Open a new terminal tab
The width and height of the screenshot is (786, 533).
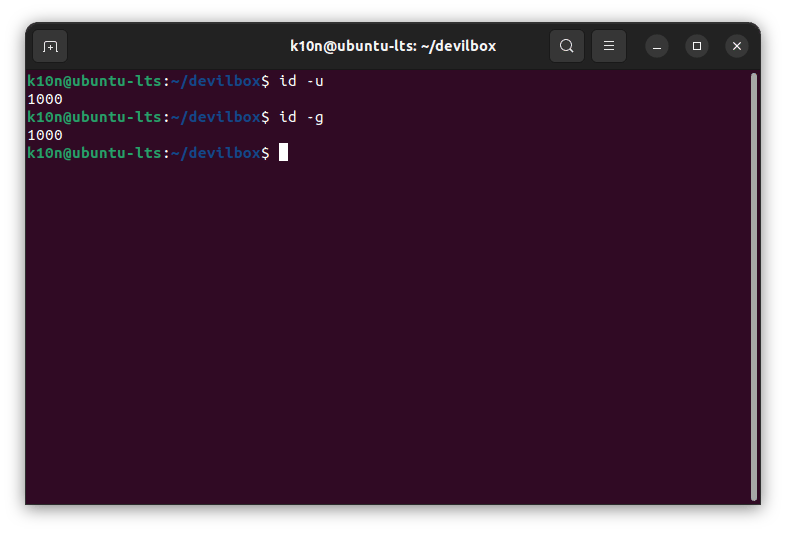coord(50,46)
